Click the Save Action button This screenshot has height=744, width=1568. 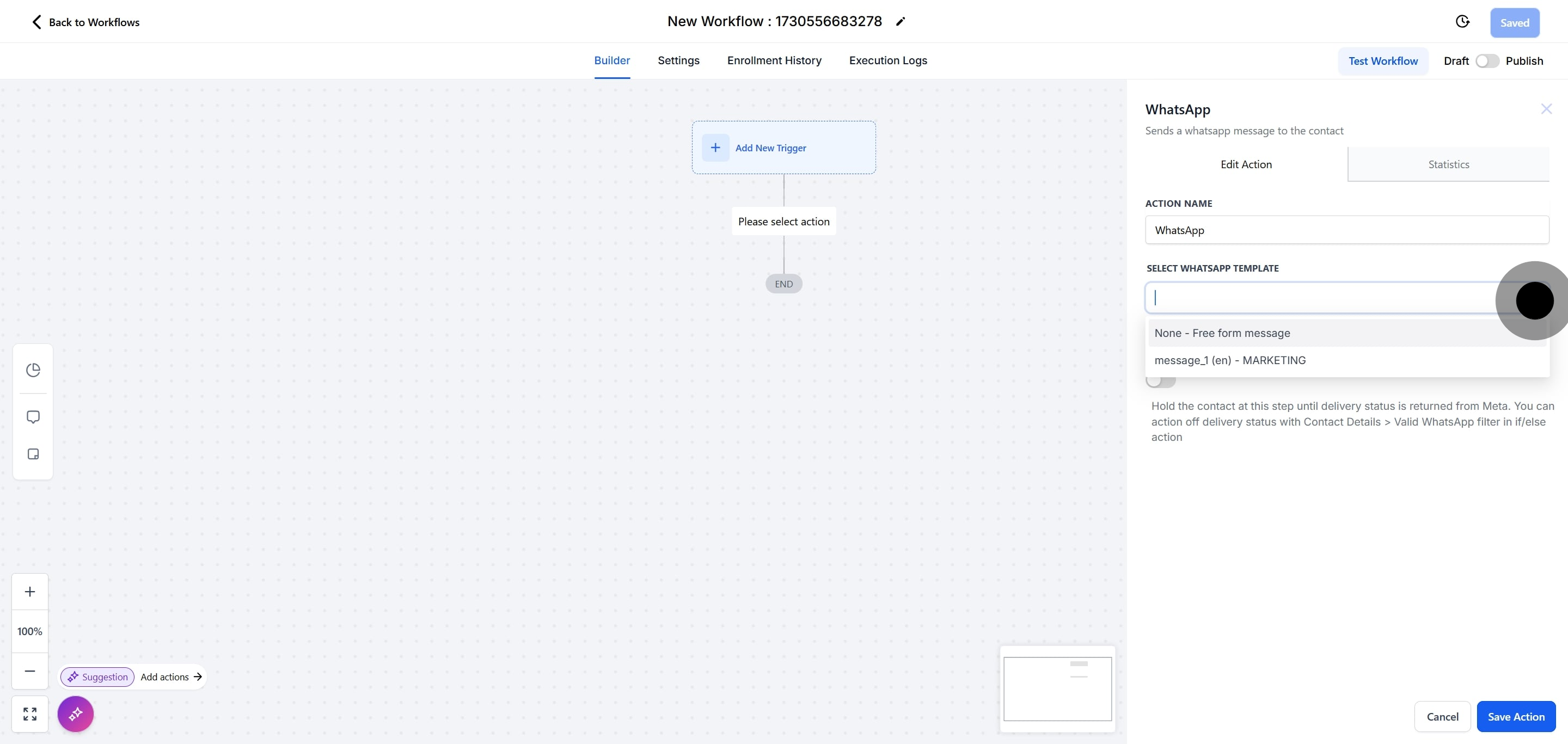pyautogui.click(x=1516, y=717)
